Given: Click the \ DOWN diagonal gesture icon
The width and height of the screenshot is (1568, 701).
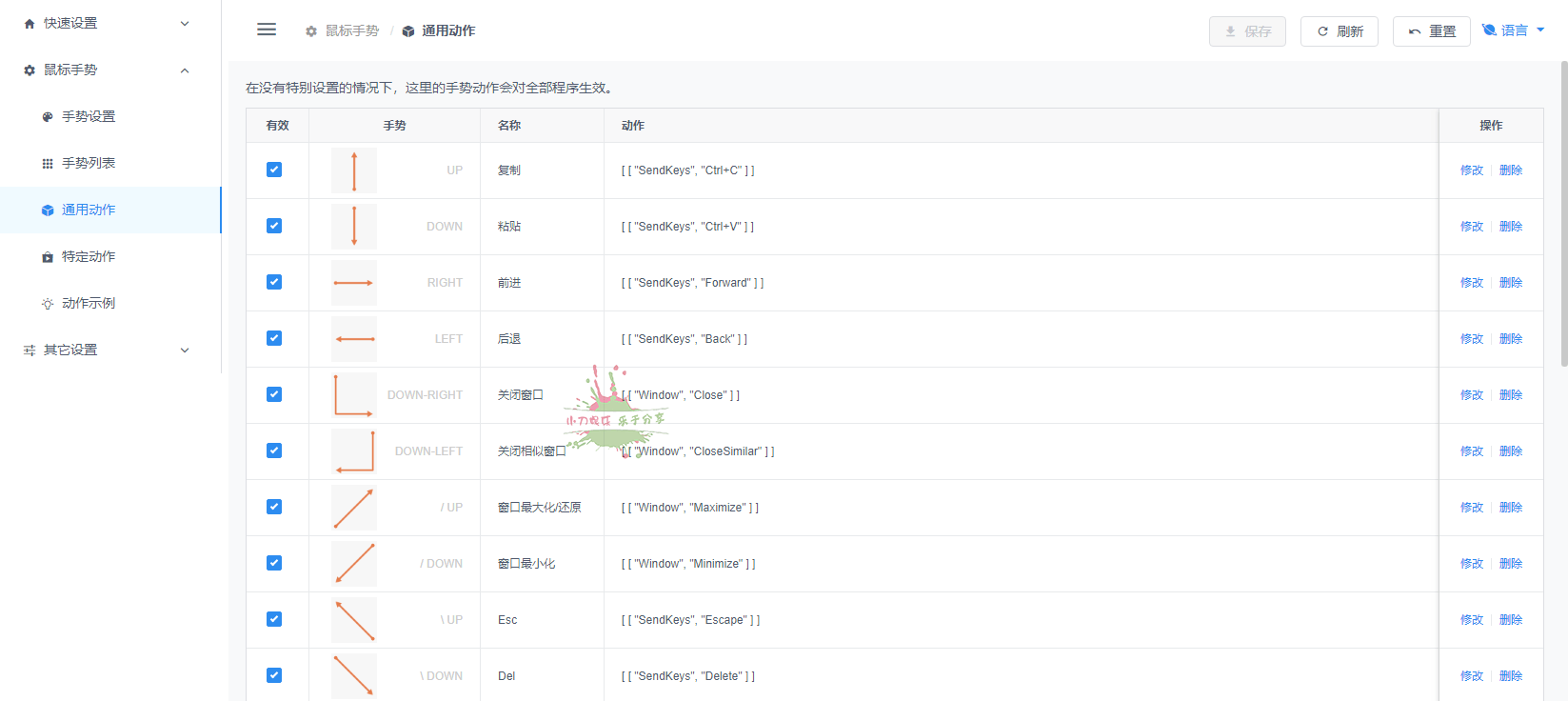Looking at the screenshot, I should click(x=354, y=675).
